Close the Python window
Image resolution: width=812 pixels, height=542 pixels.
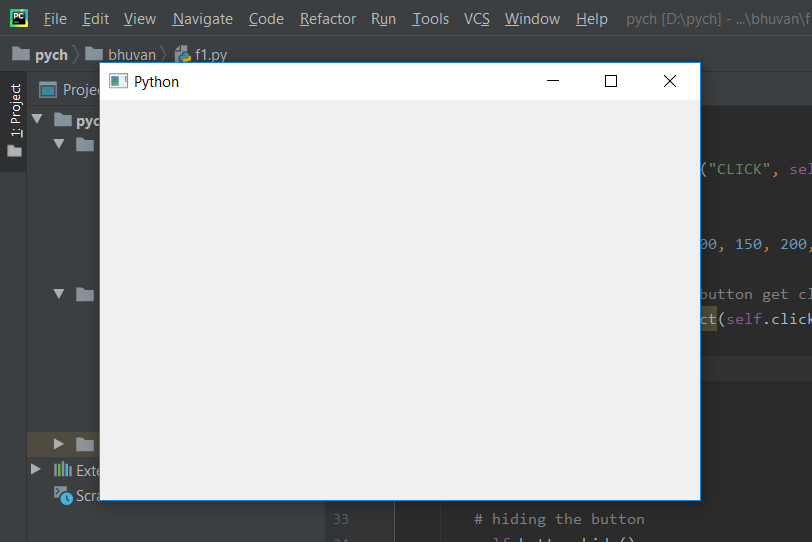pos(670,81)
